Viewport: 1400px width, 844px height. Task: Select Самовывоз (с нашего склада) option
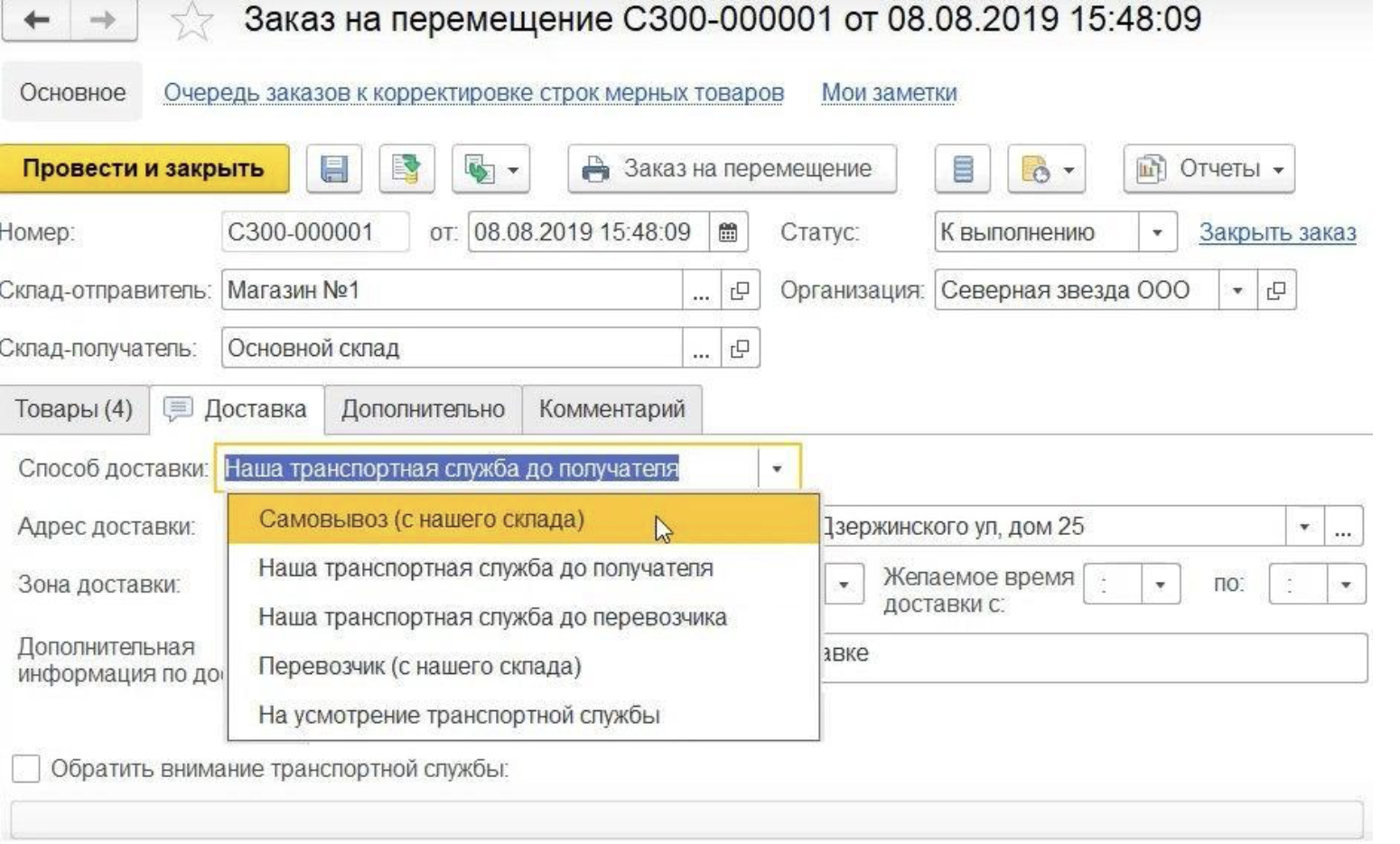422,520
